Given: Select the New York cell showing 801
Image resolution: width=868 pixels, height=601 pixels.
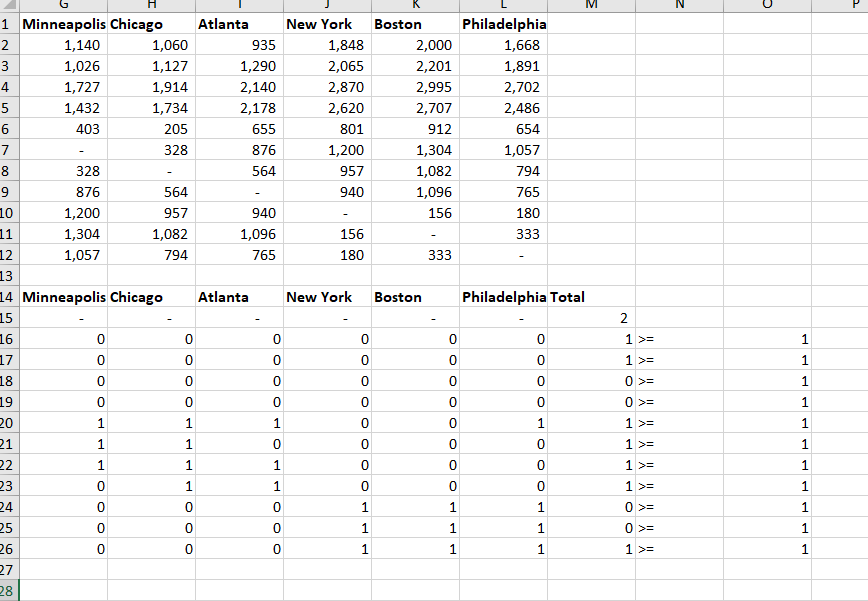Looking at the screenshot, I should click(327, 129).
